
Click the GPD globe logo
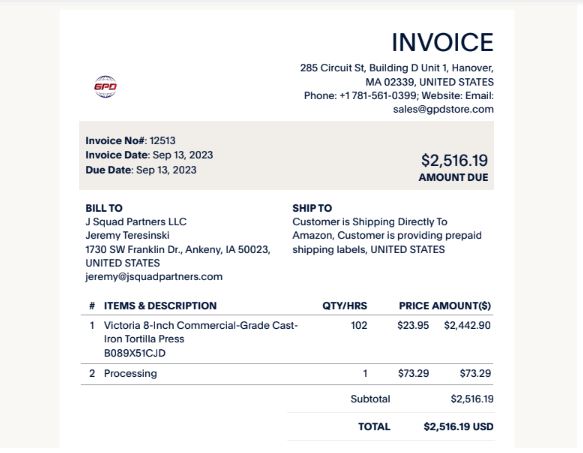click(105, 87)
